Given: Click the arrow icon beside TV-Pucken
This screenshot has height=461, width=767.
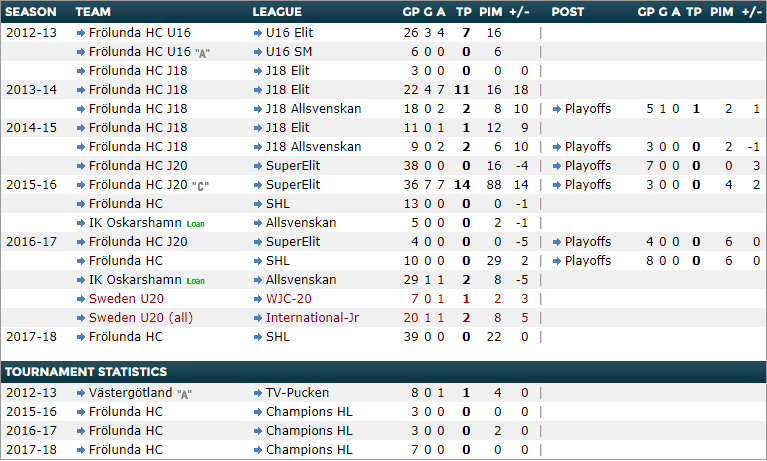Looking at the screenshot, I should pyautogui.click(x=258, y=393).
